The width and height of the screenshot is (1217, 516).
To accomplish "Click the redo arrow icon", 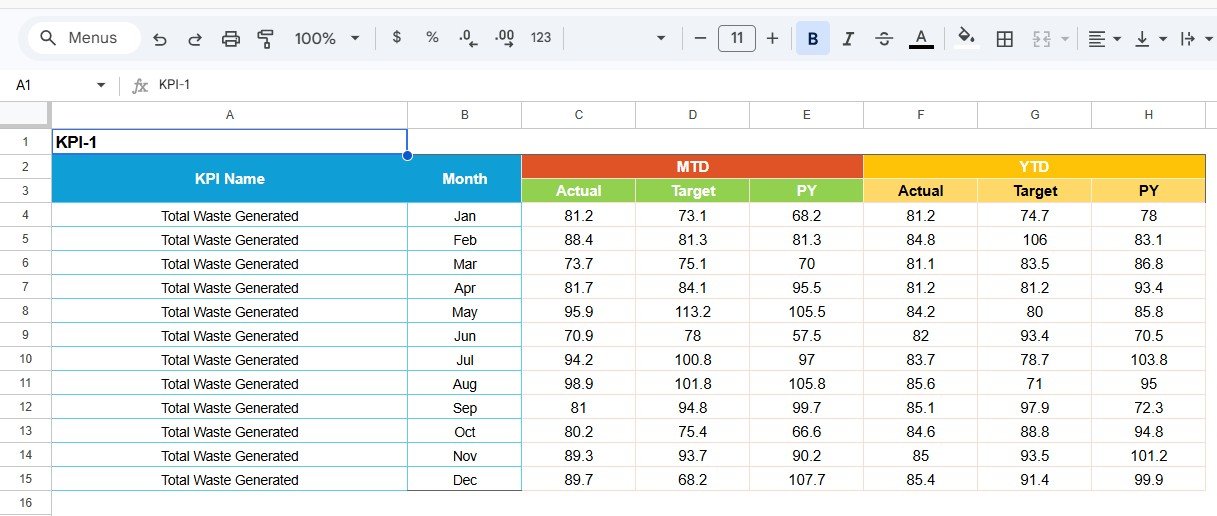I will click(195, 39).
